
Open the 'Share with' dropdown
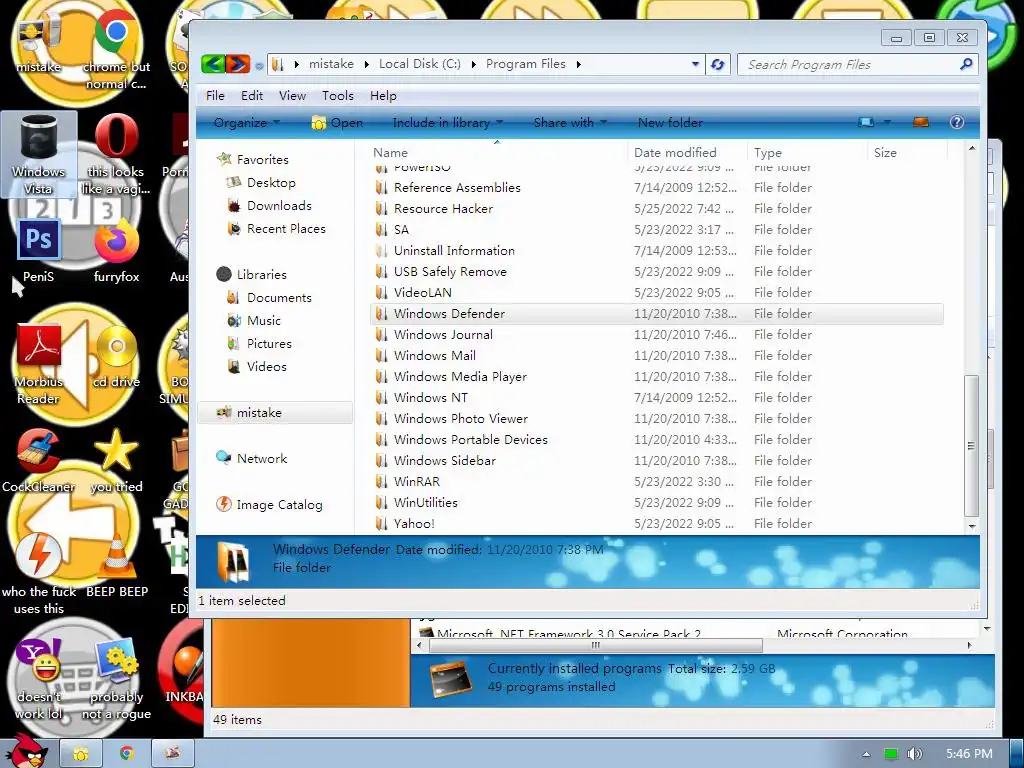[570, 123]
